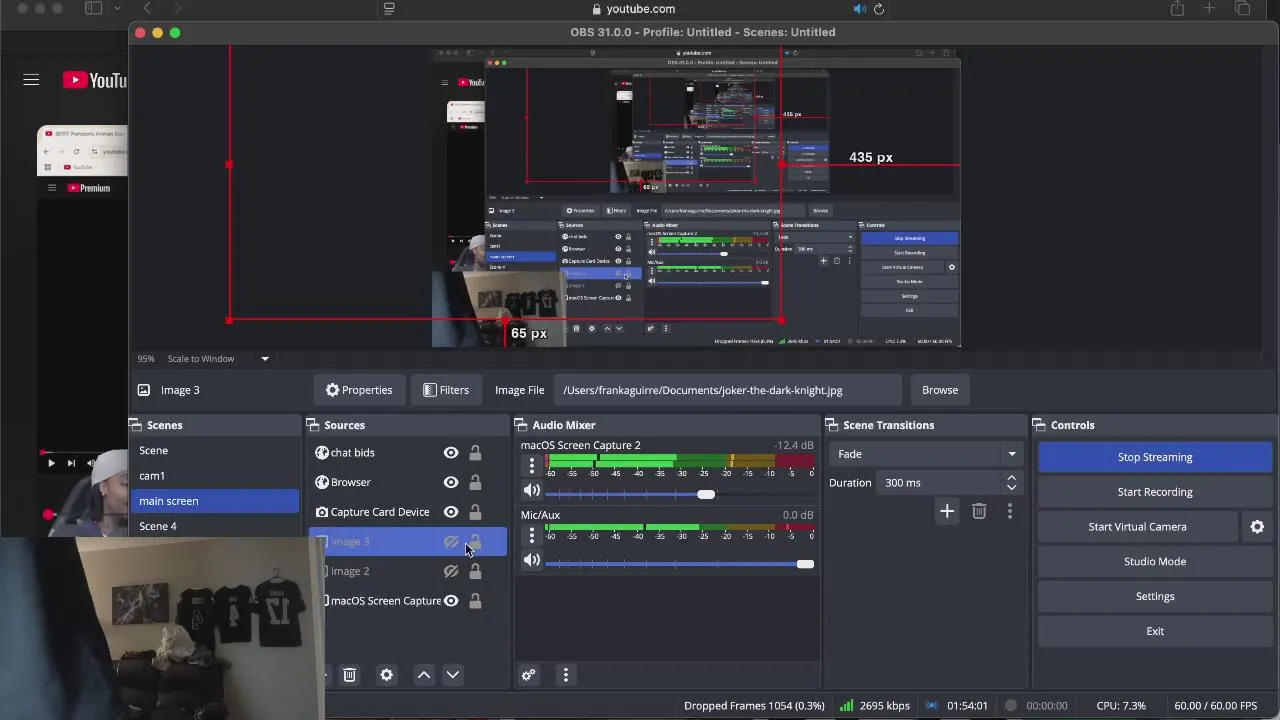Open macOS Screen Capture 2 audio options menu
This screenshot has width=1280, height=720.
pyautogui.click(x=532, y=466)
